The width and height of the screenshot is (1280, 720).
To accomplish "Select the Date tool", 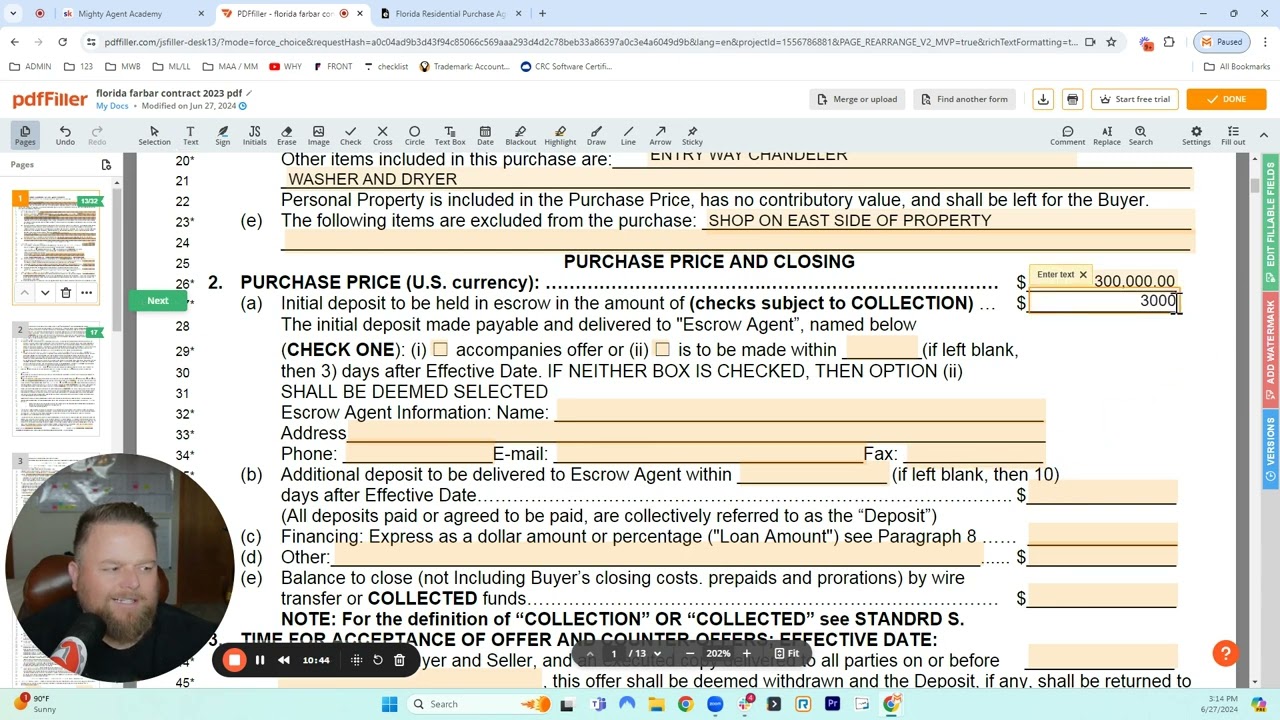I will pyautogui.click(x=485, y=135).
